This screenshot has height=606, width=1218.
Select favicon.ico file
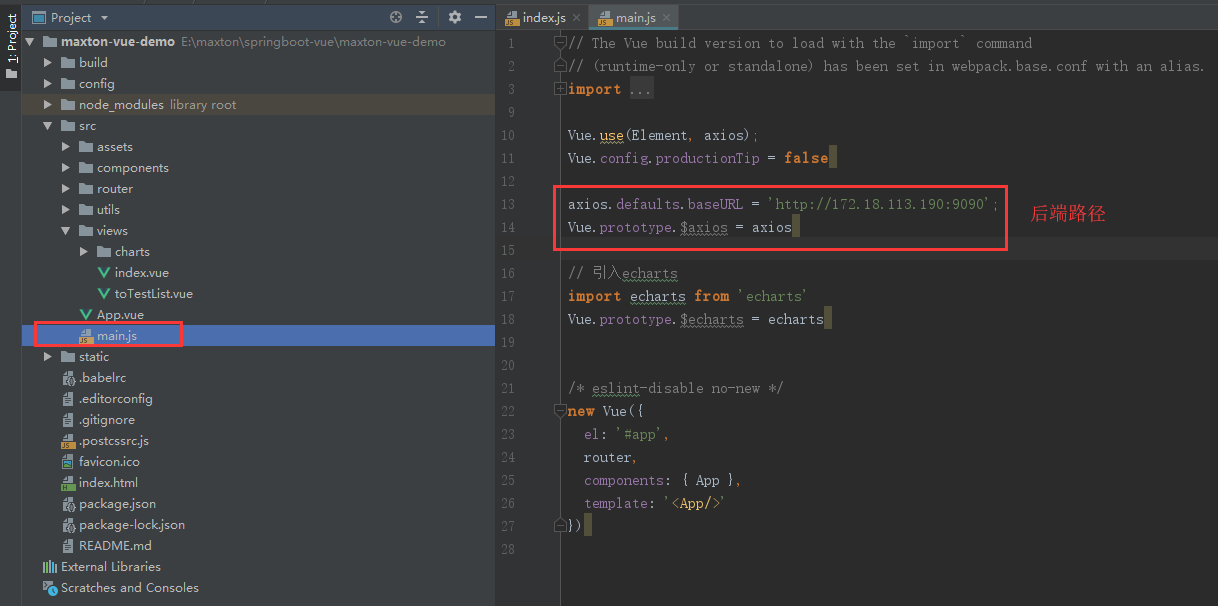point(109,462)
